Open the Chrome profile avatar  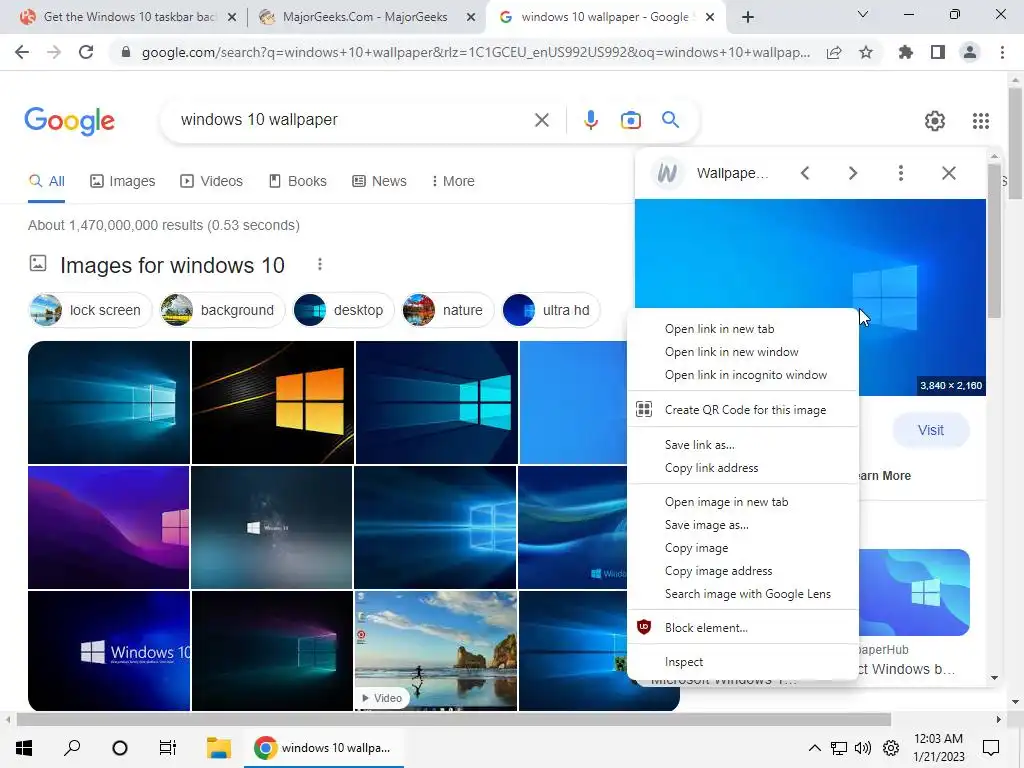click(x=970, y=52)
